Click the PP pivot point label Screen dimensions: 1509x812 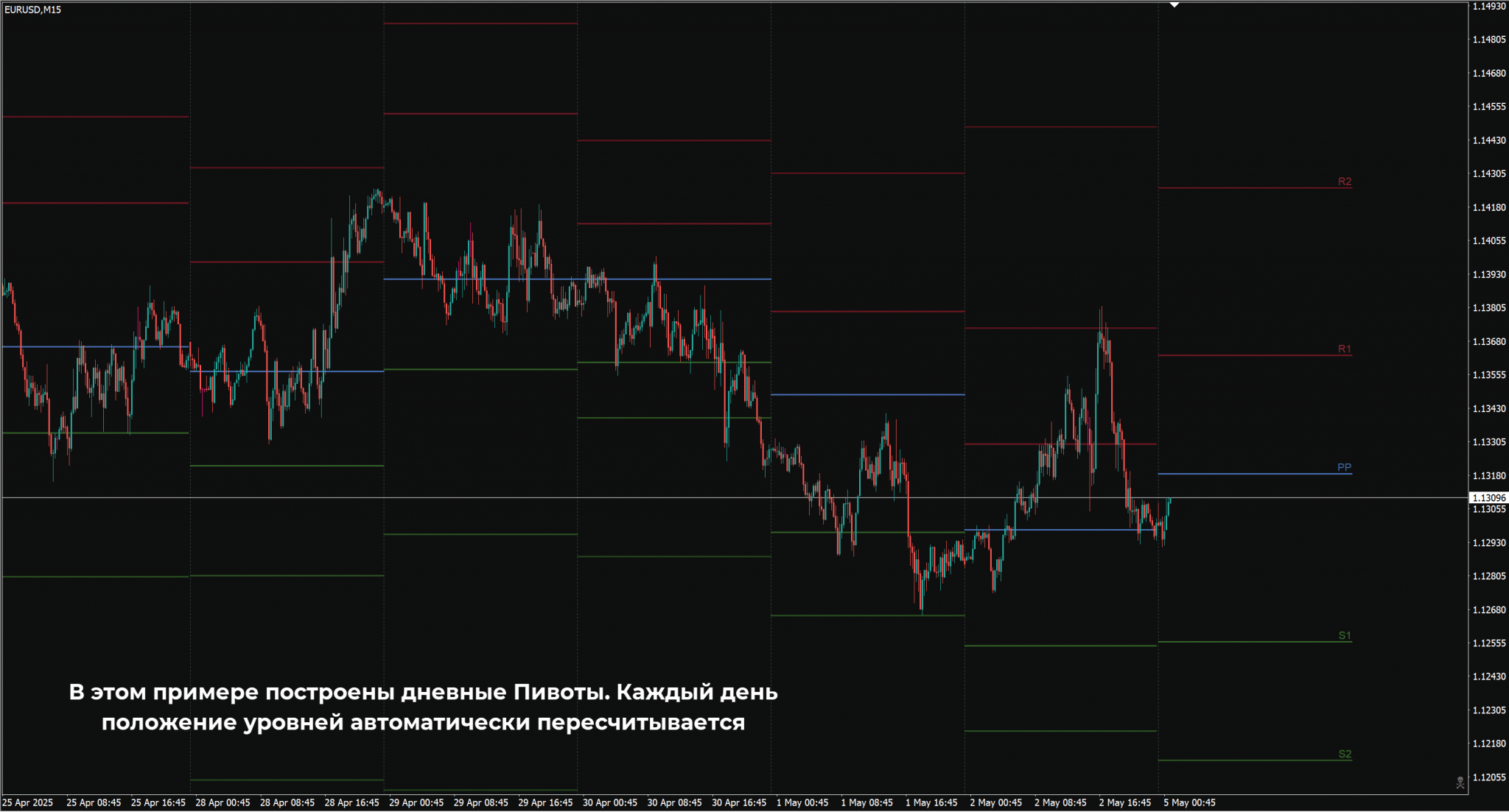(x=1344, y=467)
